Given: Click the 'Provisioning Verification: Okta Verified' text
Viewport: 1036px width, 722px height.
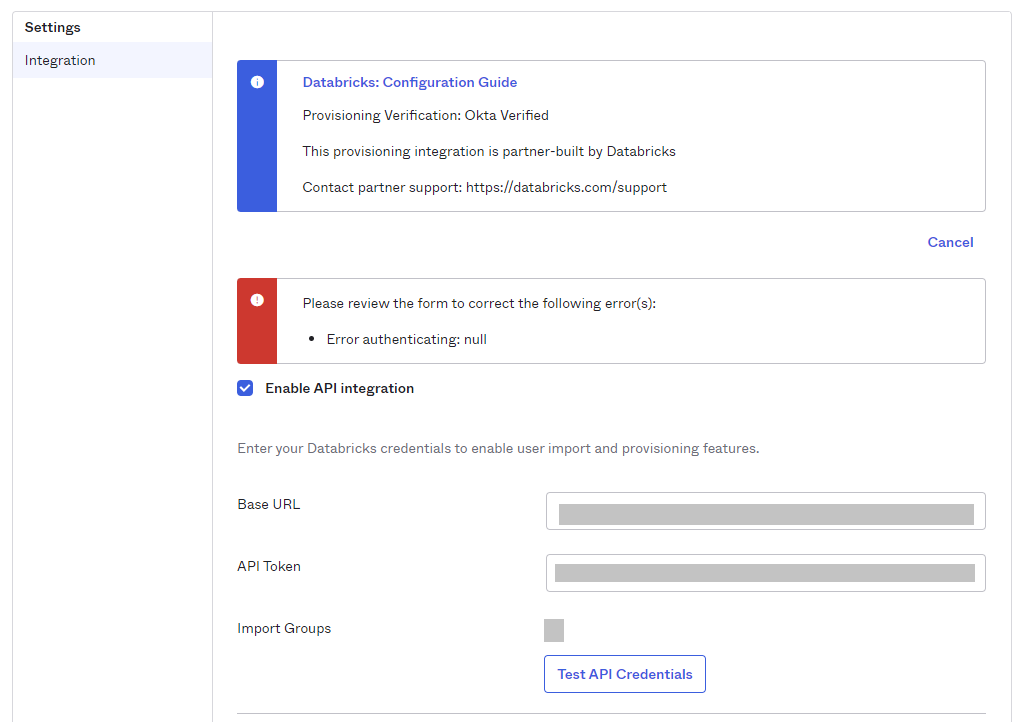Looking at the screenshot, I should pyautogui.click(x=425, y=115).
